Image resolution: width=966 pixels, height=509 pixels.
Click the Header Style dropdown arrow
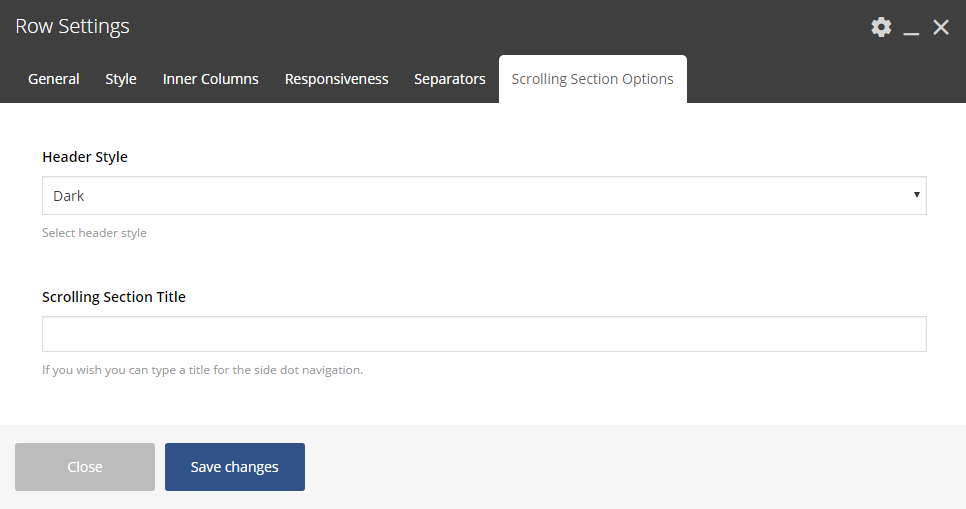click(x=917, y=195)
